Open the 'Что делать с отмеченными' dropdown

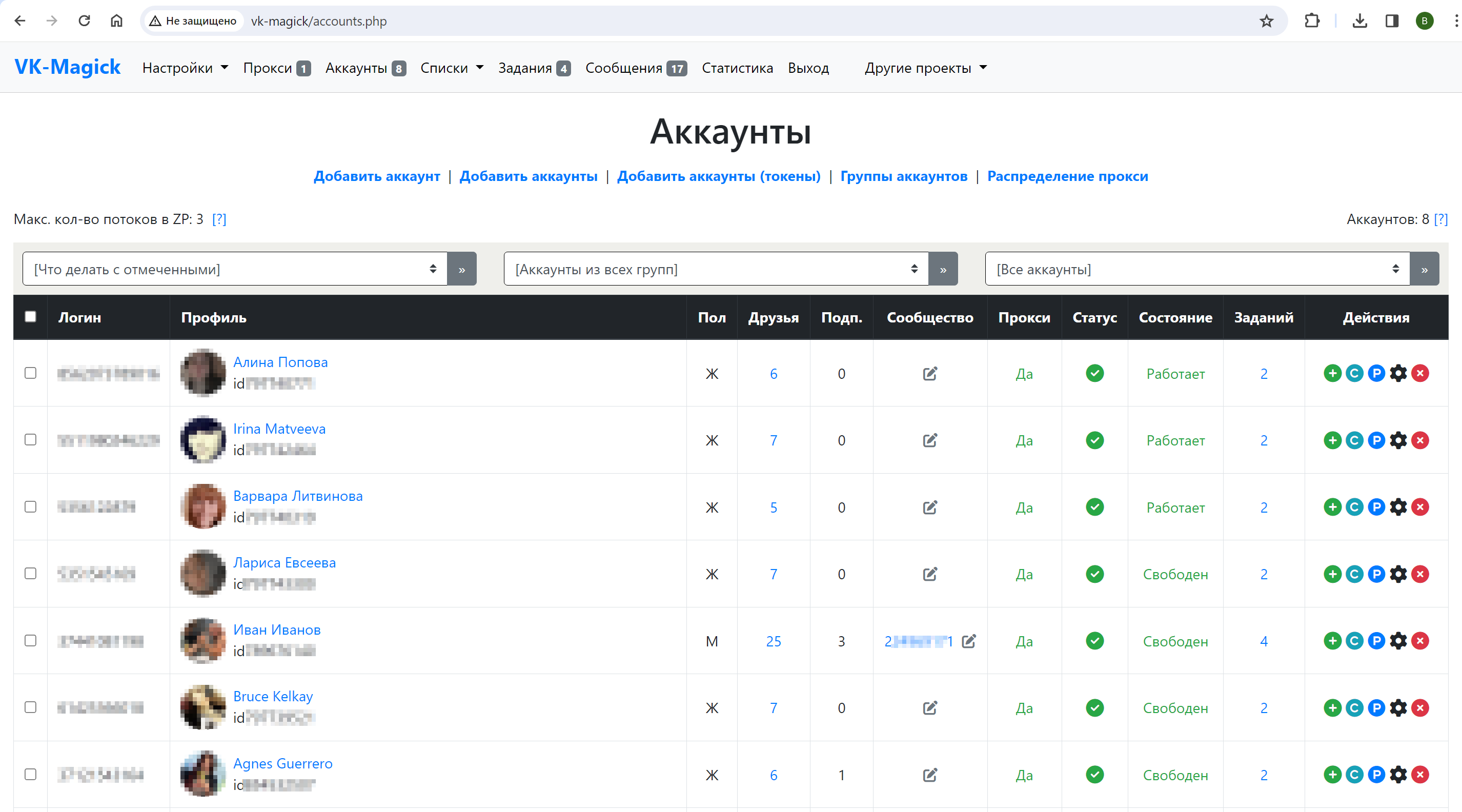234,269
